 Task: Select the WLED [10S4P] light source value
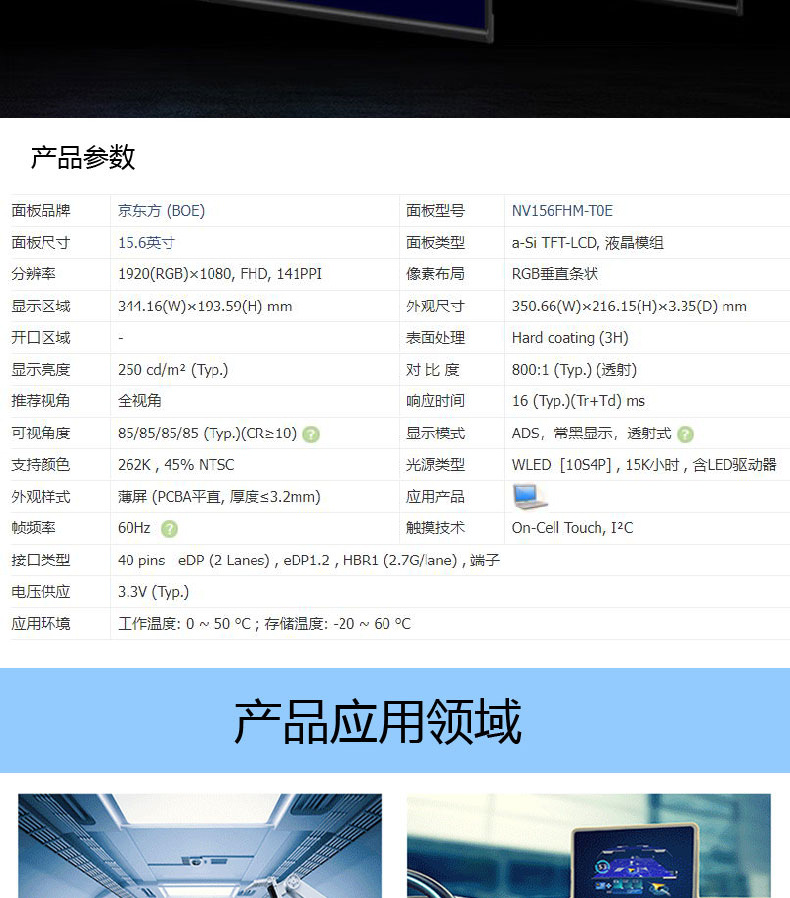click(x=644, y=465)
